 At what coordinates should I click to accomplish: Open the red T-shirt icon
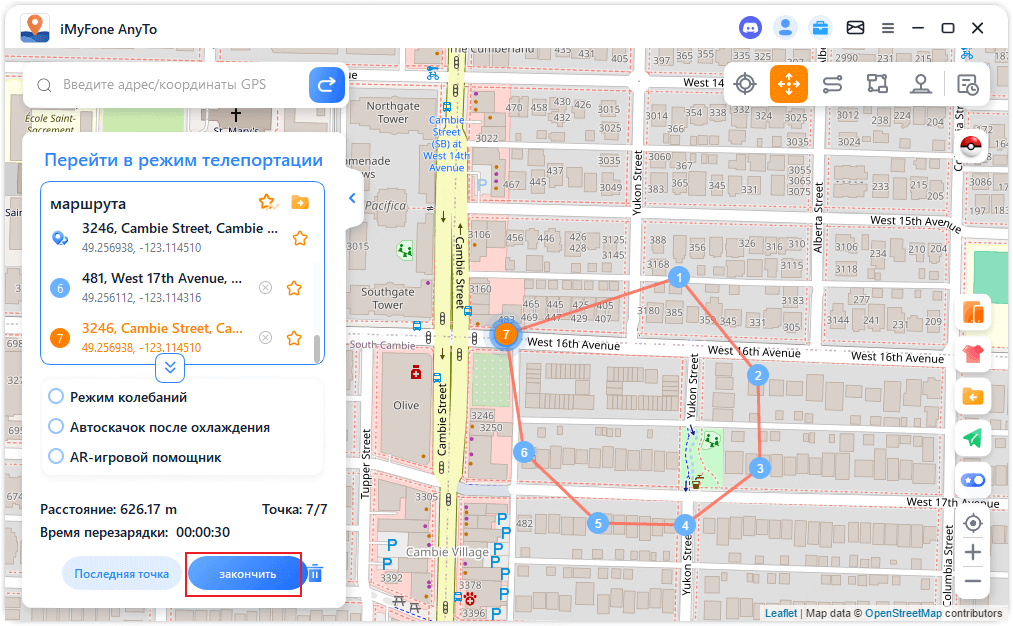[973, 354]
